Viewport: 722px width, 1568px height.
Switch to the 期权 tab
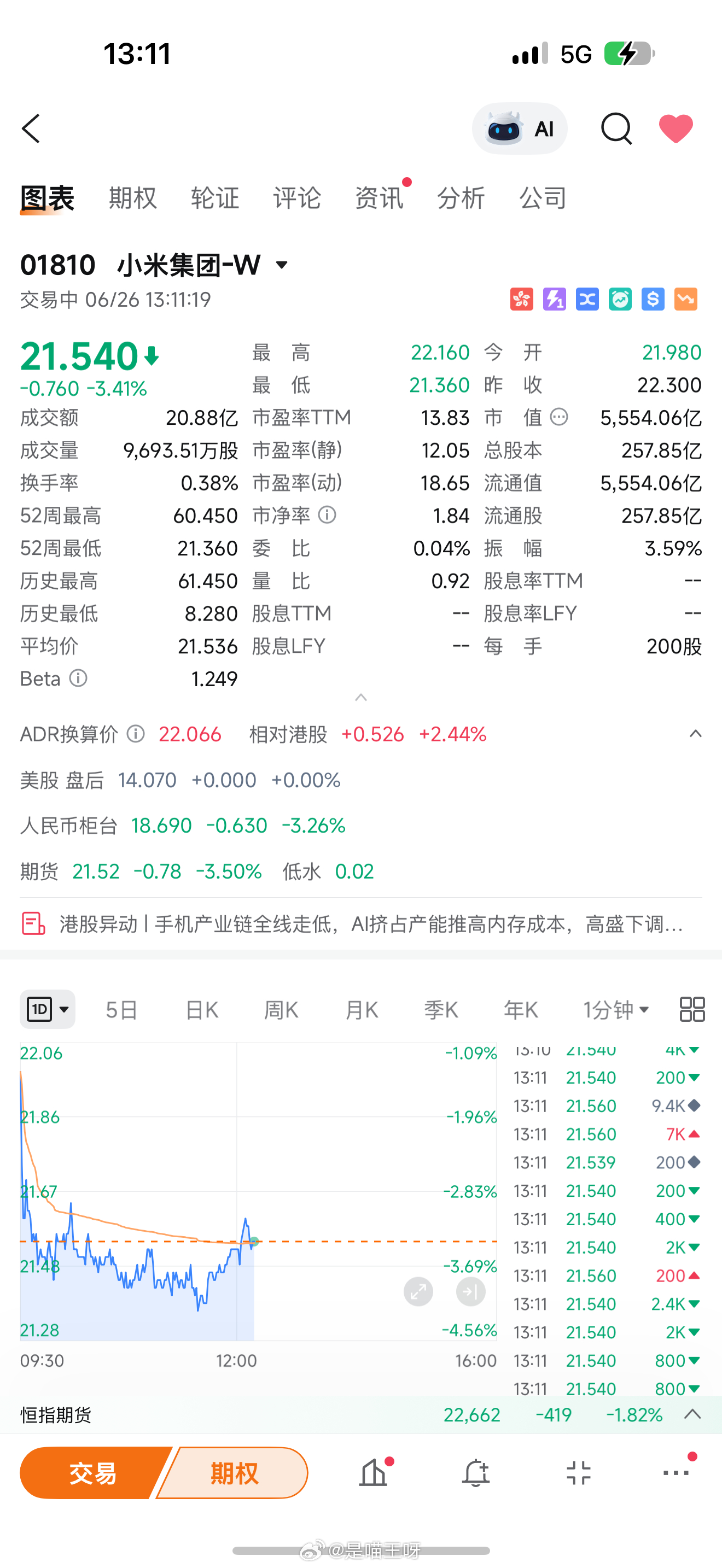[x=133, y=198]
